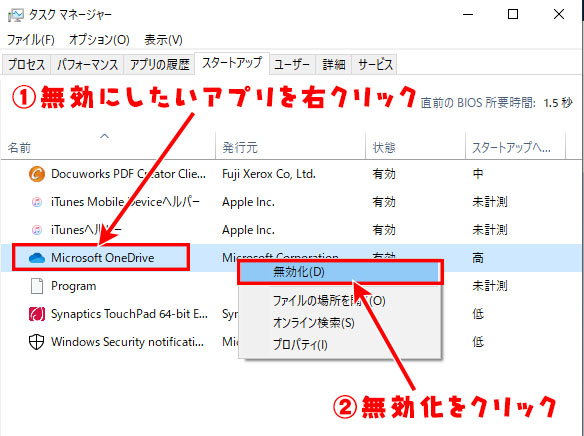Click Apple Inc. in iTunes Mobile Device row
The height and width of the screenshot is (436, 584).
coord(248,202)
